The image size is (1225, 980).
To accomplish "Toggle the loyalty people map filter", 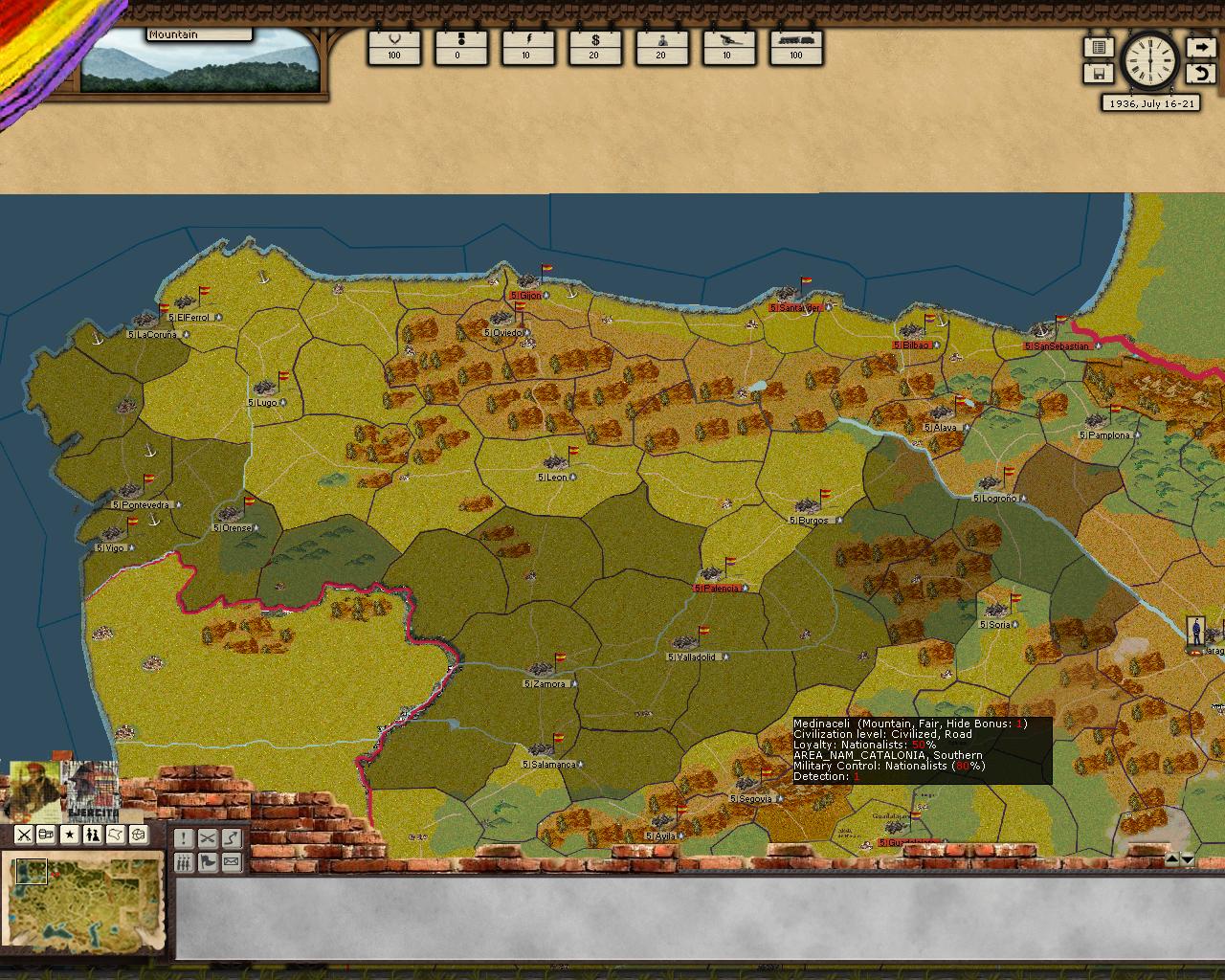I will tap(93, 835).
